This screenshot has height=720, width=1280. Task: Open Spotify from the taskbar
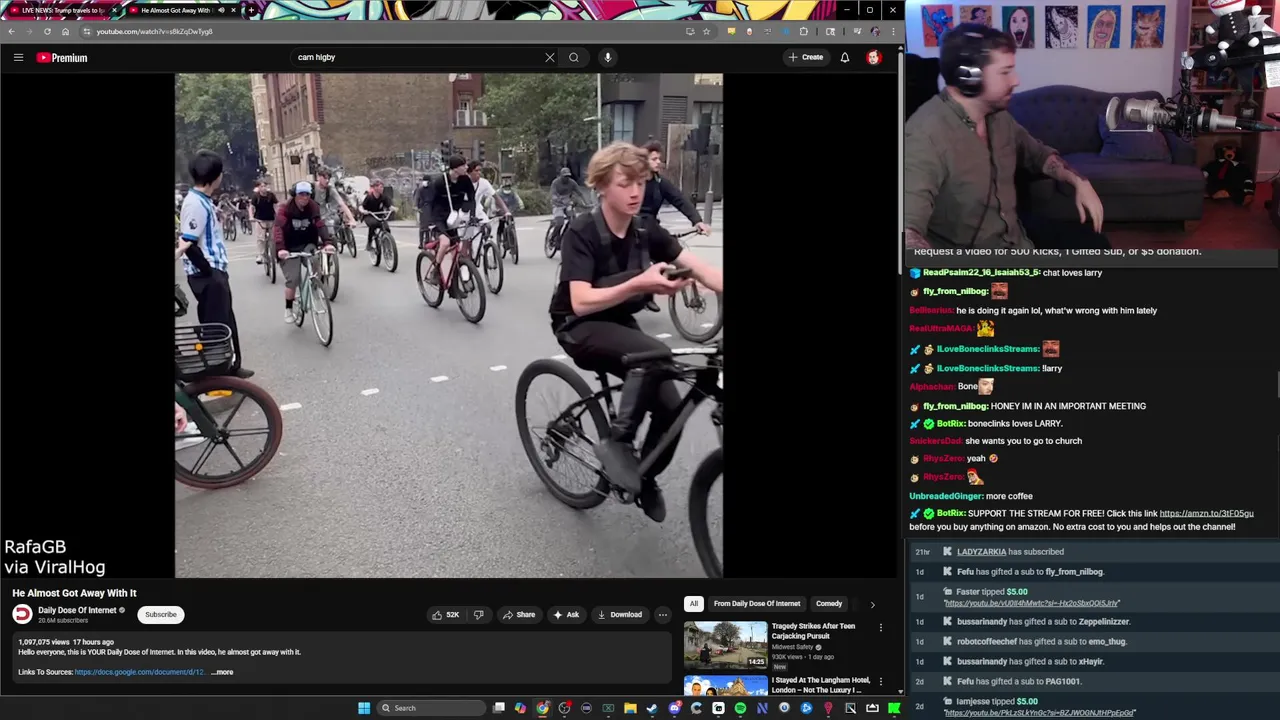tap(740, 708)
